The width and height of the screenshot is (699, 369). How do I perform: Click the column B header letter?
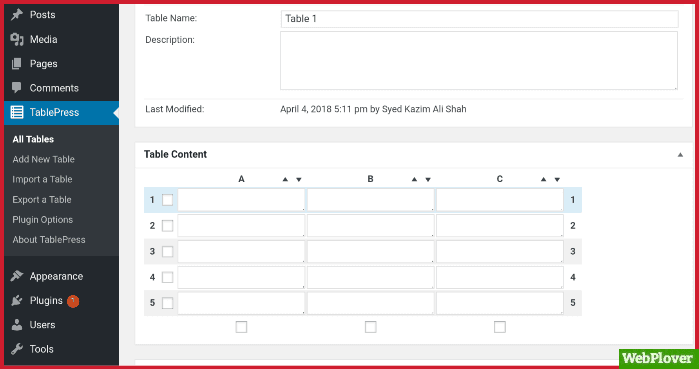[x=370, y=179]
